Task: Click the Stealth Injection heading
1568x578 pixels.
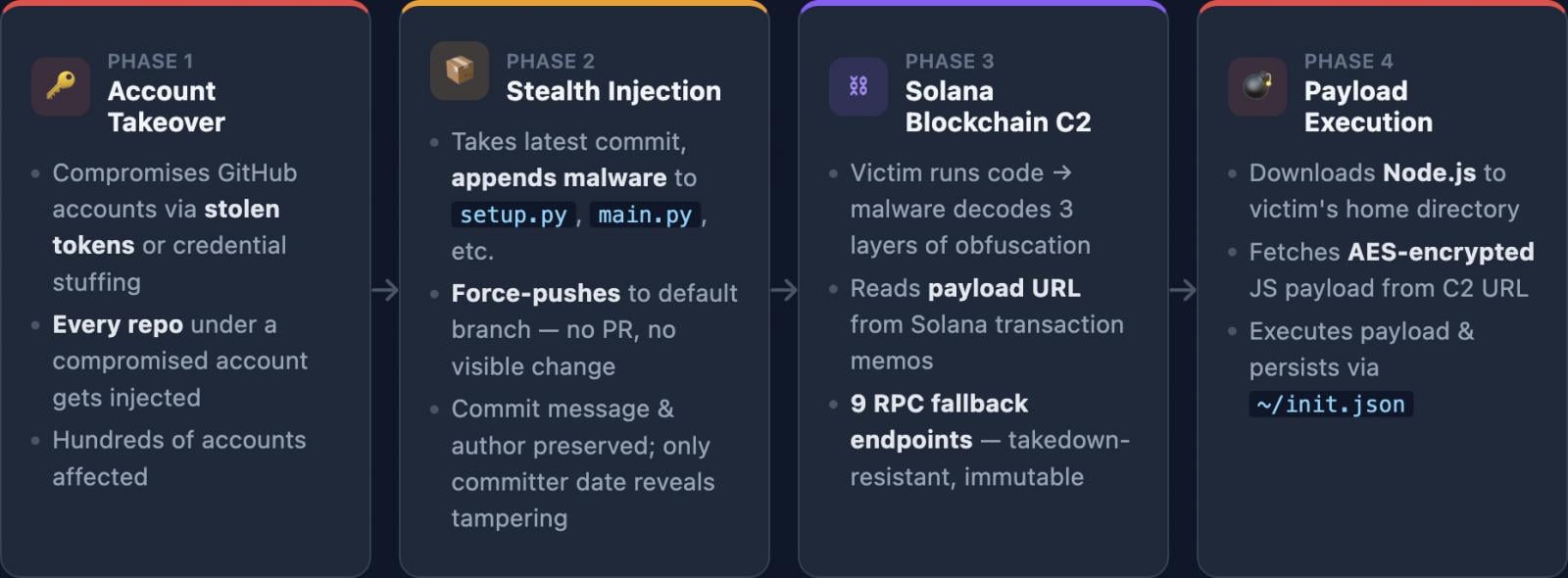Action: click(x=613, y=91)
